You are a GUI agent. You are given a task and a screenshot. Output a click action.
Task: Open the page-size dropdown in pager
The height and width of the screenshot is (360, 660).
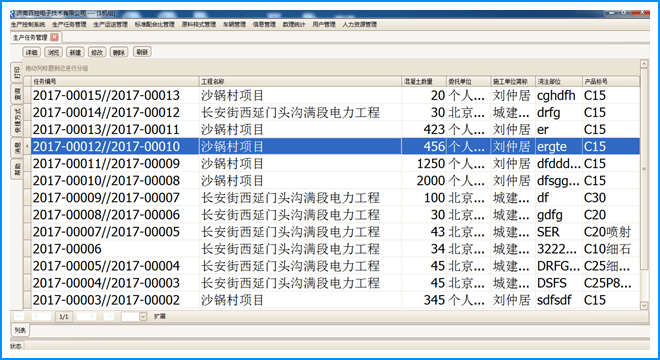point(143,317)
